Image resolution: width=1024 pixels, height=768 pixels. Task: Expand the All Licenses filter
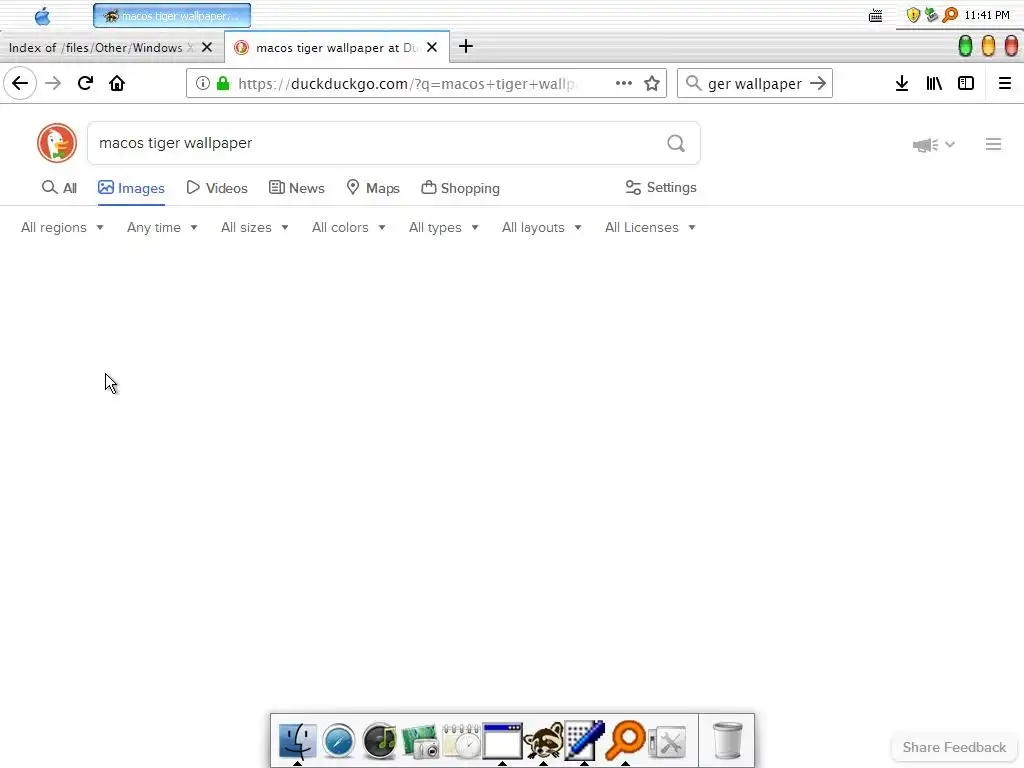tap(650, 227)
